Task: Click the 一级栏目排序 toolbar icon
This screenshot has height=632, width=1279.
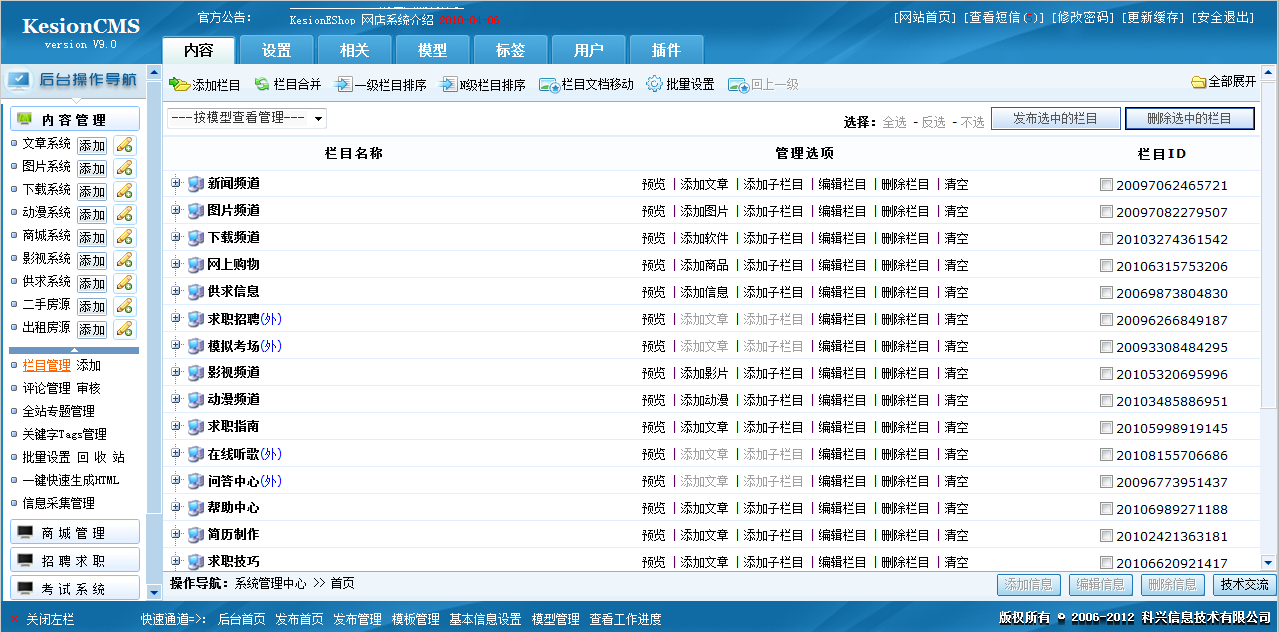Action: [x=343, y=85]
